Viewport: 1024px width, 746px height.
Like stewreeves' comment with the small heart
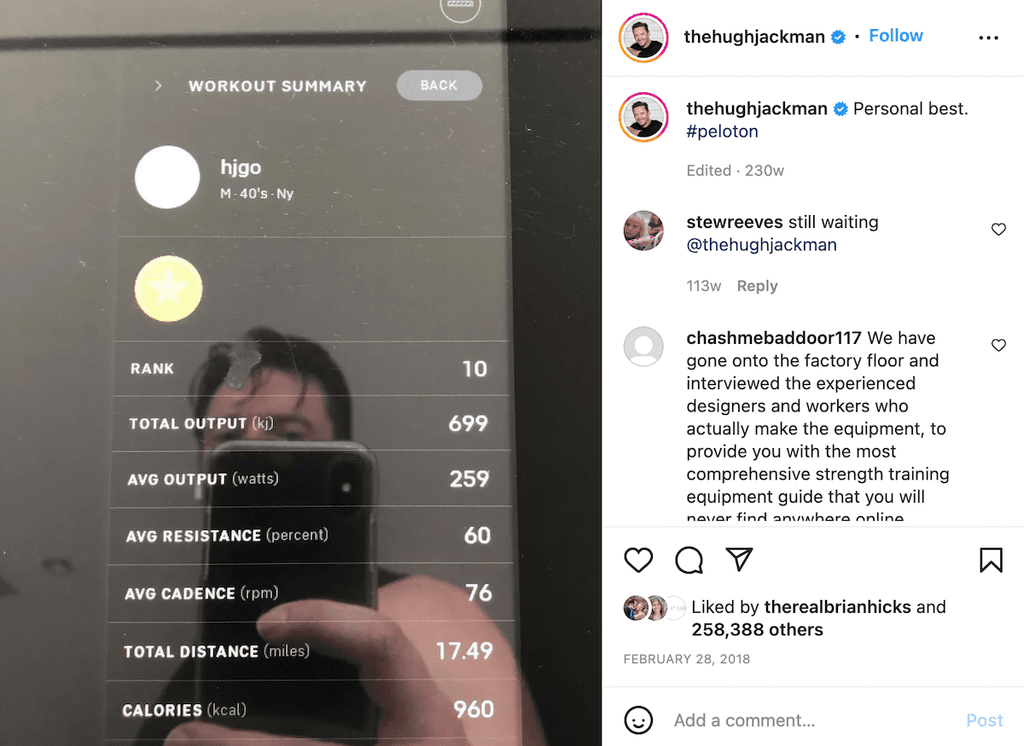pos(999,229)
